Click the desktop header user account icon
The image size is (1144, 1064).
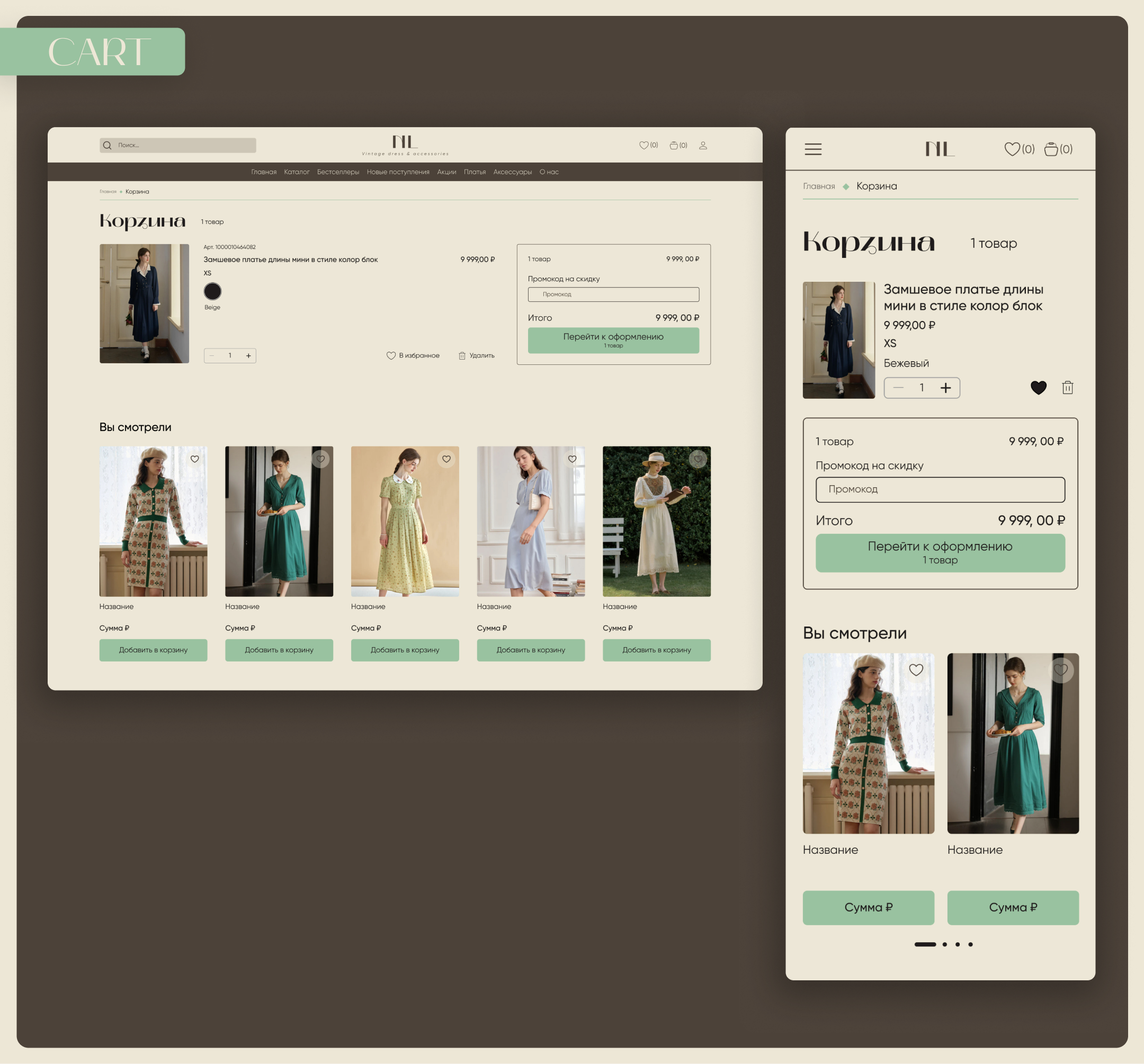[703, 145]
